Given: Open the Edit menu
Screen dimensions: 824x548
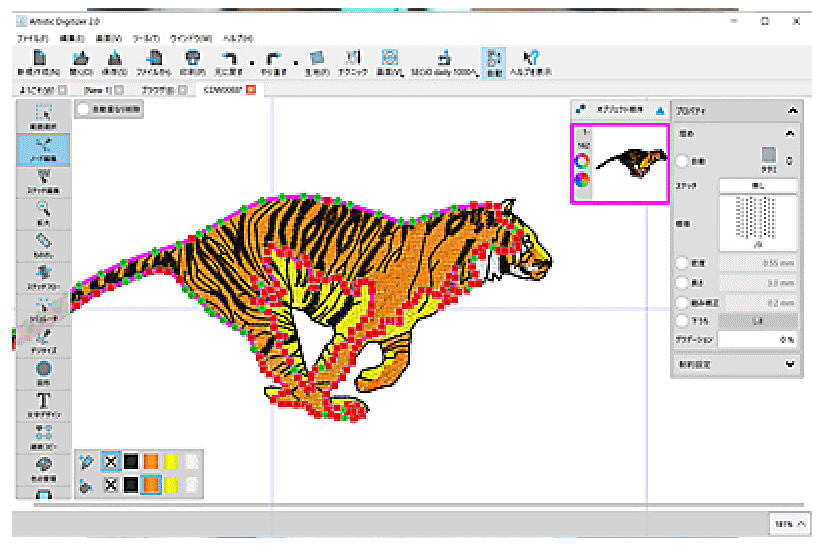Looking at the screenshot, I should (71, 38).
